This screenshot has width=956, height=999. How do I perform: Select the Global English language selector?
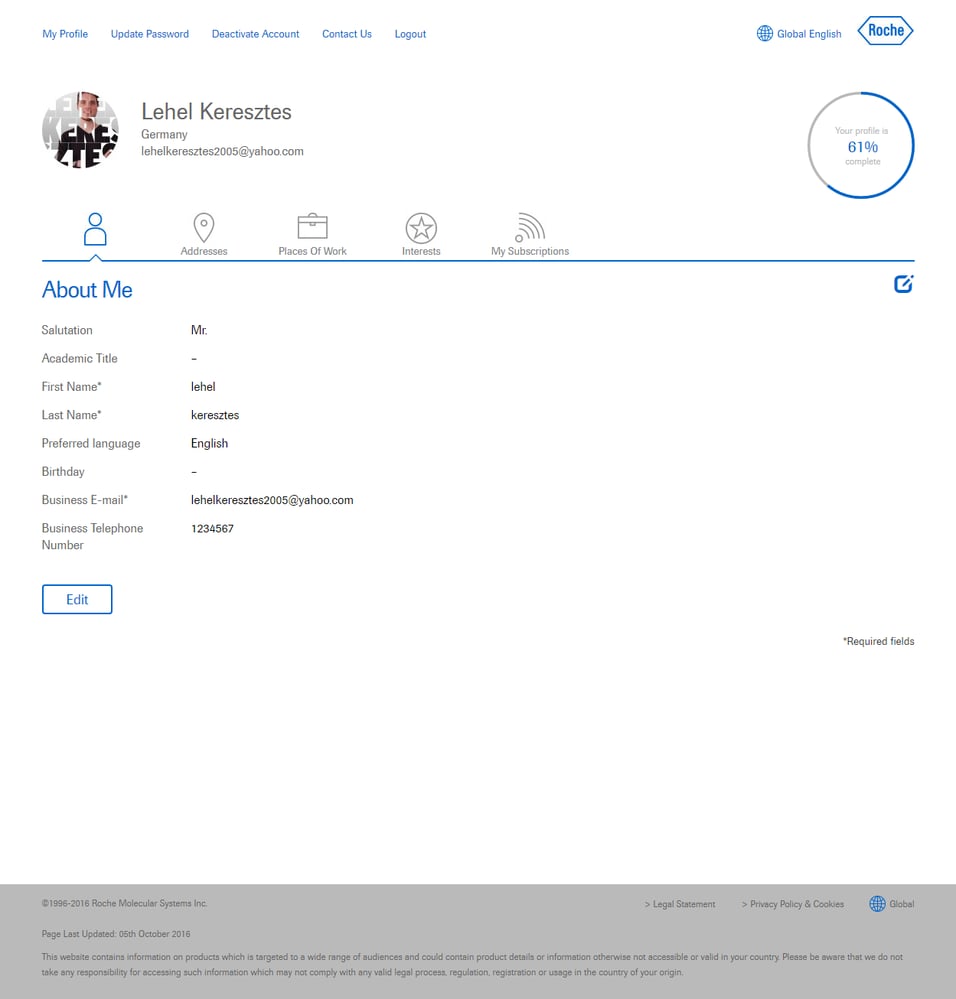point(809,34)
